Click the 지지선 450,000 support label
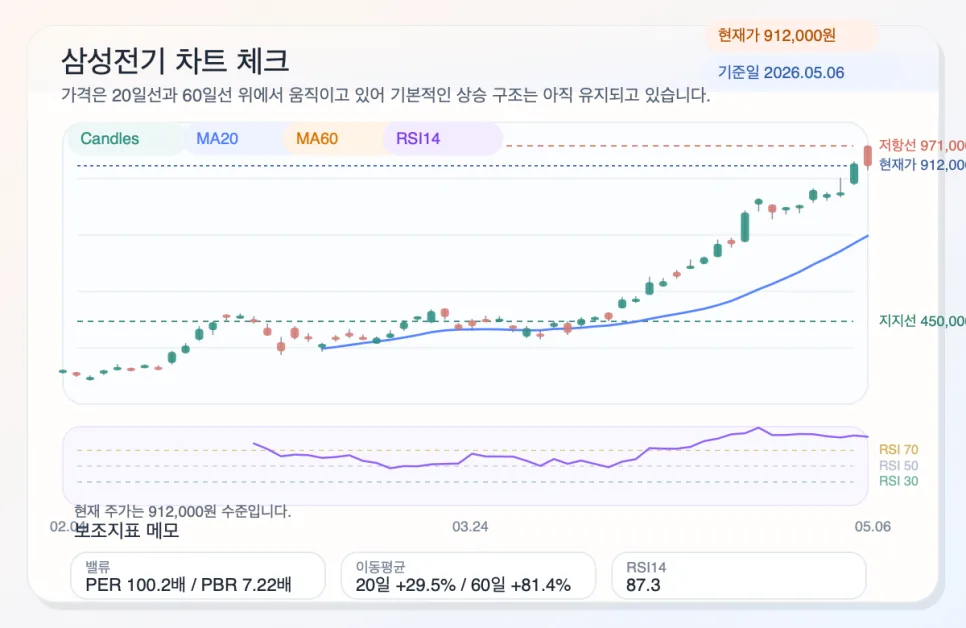Viewport: 966px width, 628px height. (922, 321)
